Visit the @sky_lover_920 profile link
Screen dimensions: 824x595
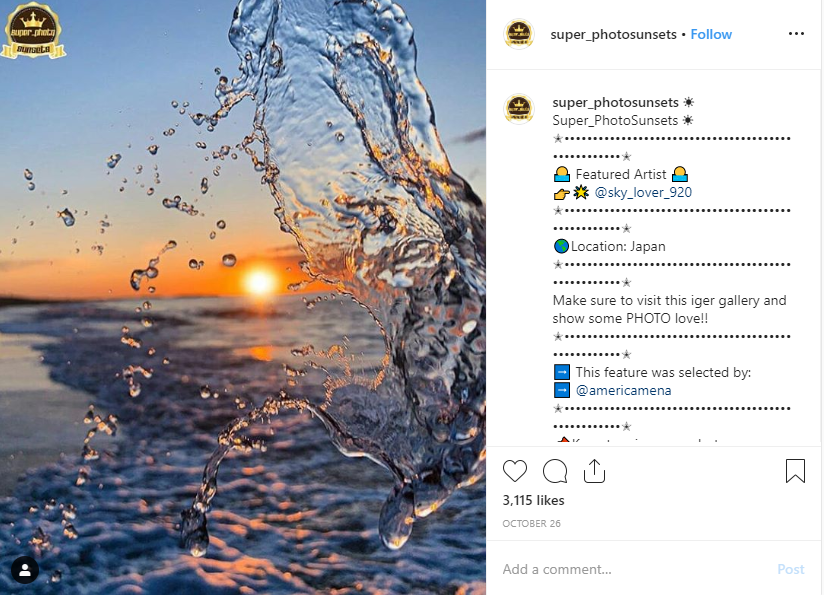click(643, 192)
